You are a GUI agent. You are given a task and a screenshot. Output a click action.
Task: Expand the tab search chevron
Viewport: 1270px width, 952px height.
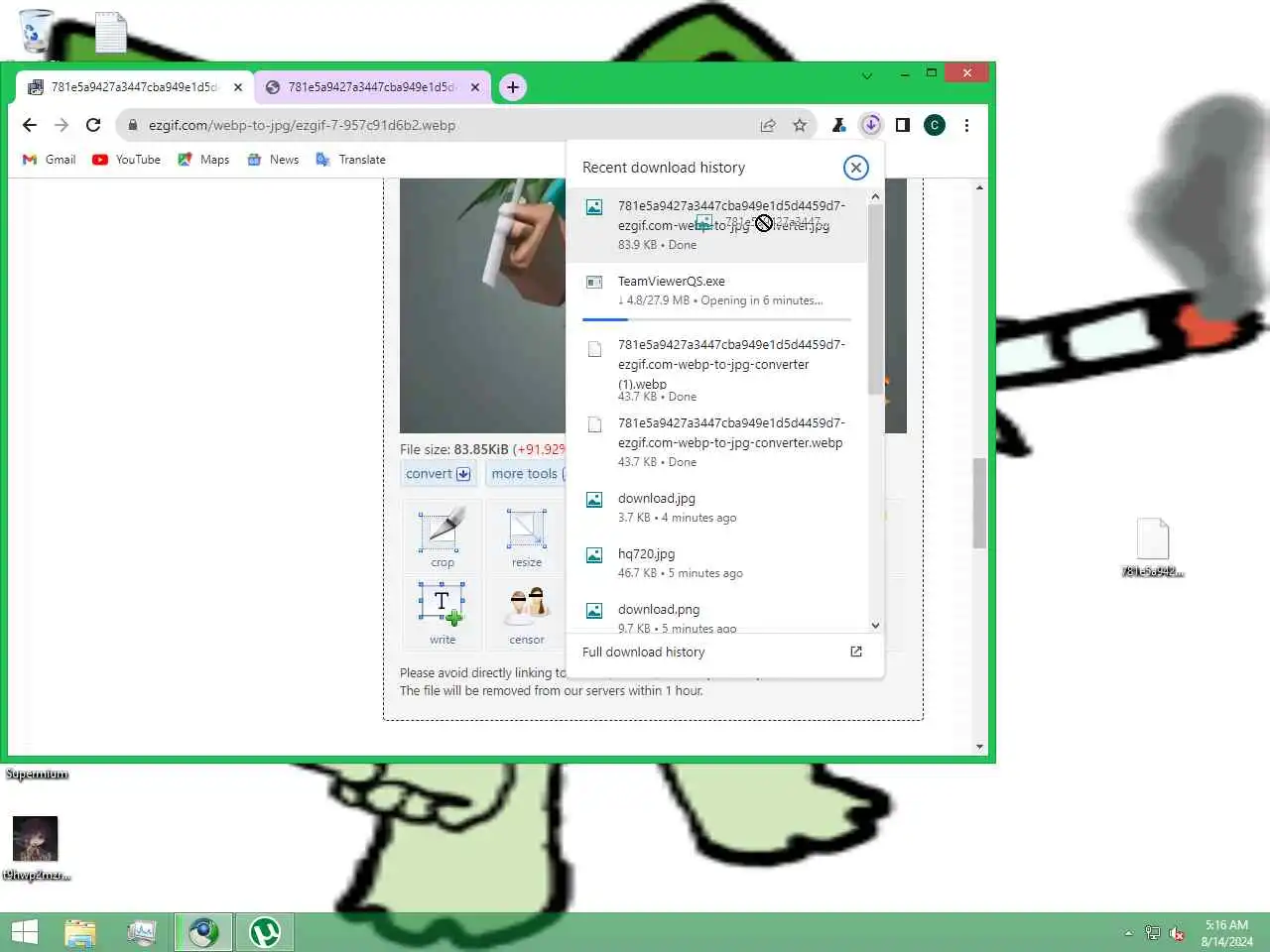(x=866, y=75)
